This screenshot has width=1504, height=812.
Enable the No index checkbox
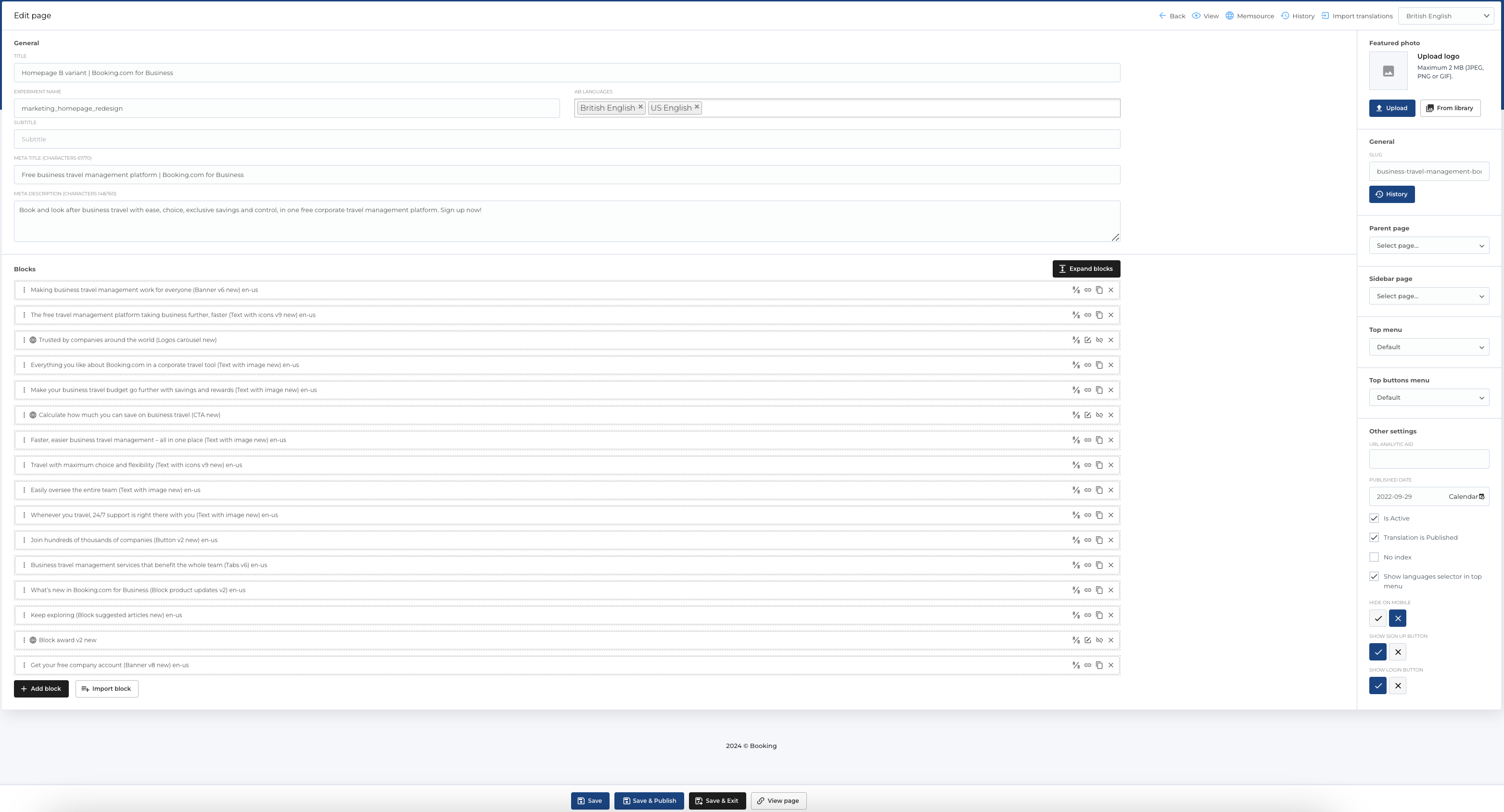point(1375,558)
